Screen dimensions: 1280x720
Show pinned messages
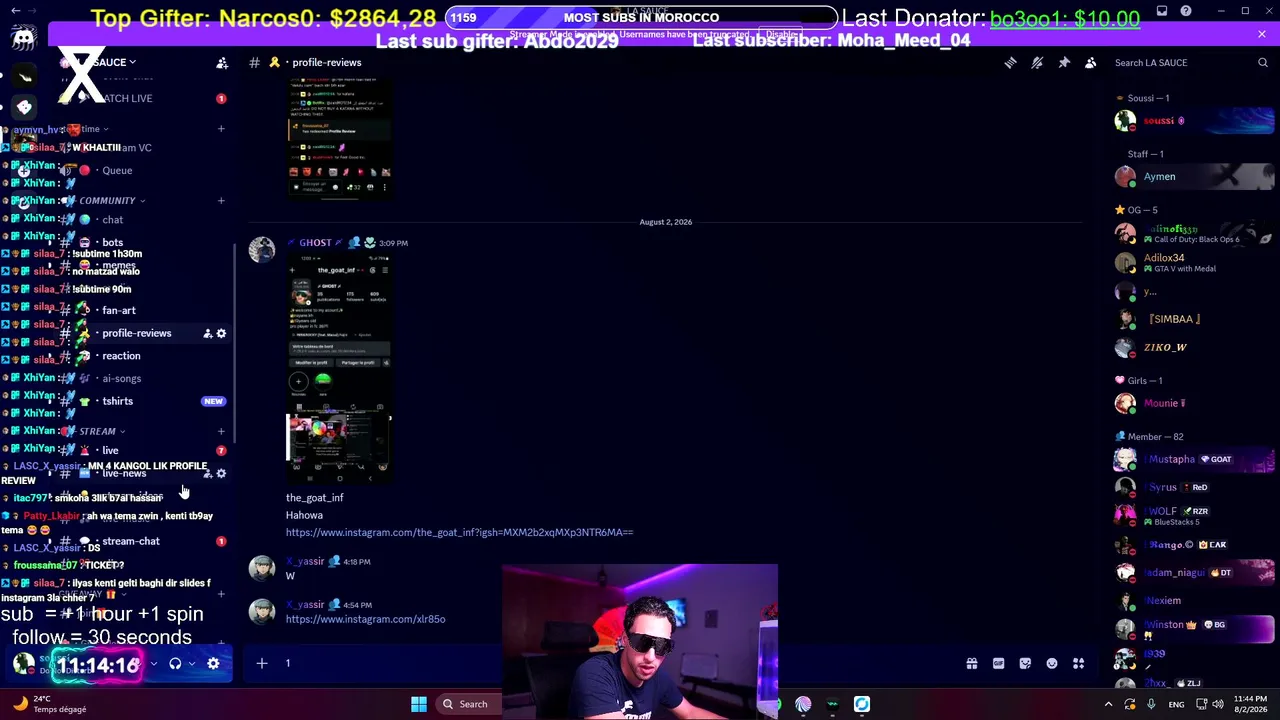click(1064, 62)
